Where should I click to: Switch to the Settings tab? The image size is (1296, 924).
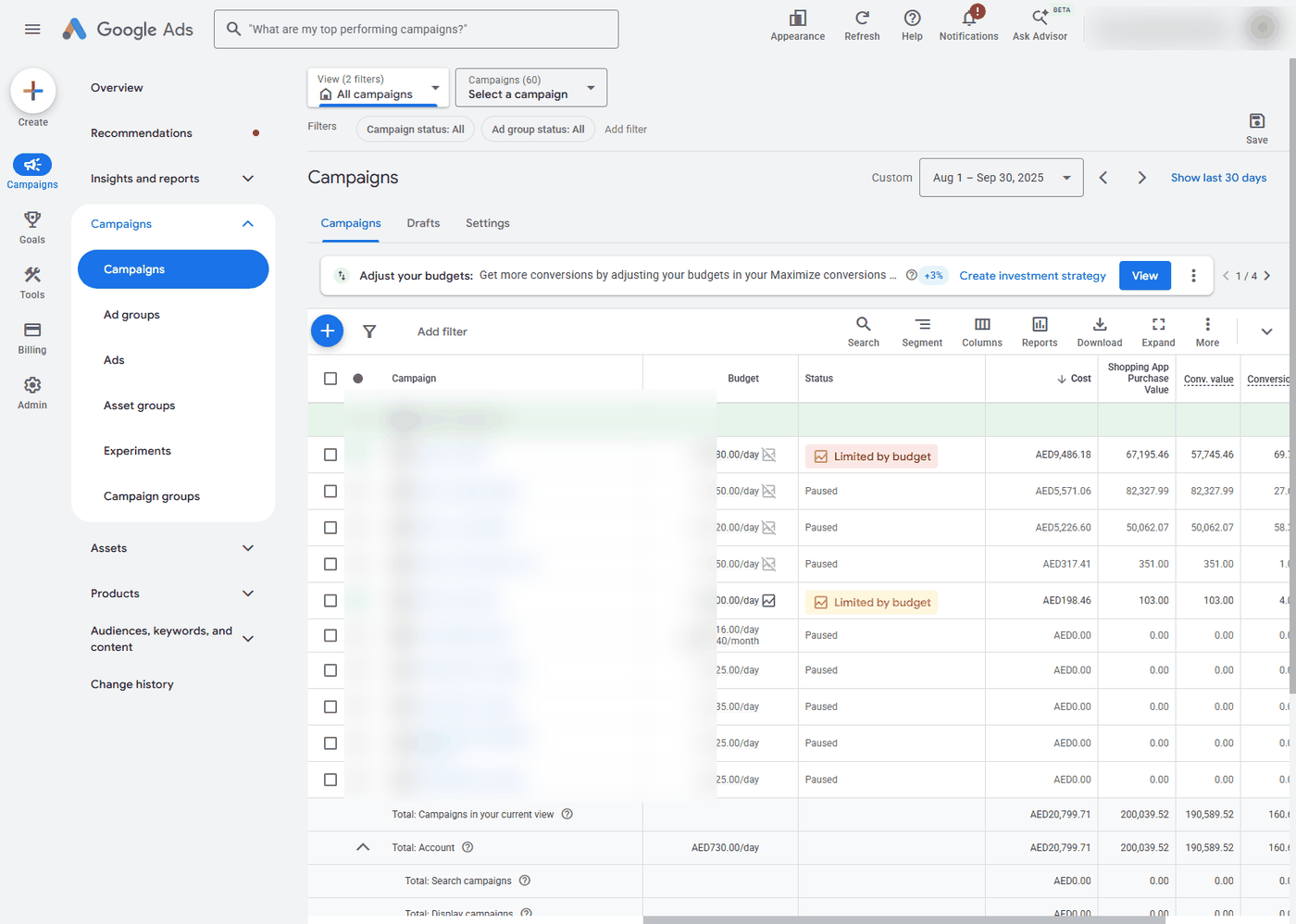click(488, 223)
